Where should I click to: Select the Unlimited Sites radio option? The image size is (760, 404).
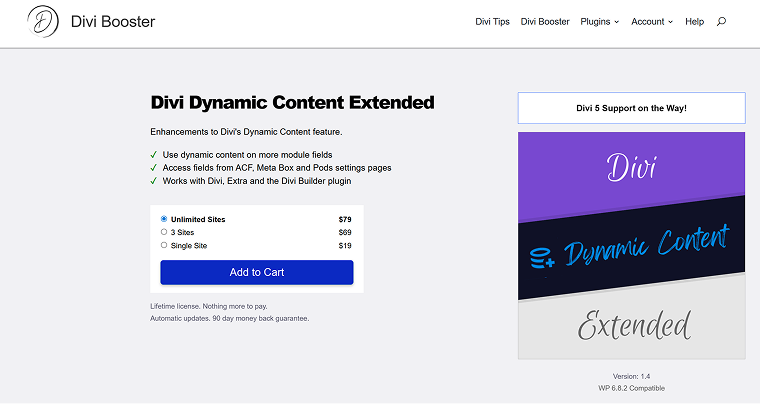(x=164, y=219)
